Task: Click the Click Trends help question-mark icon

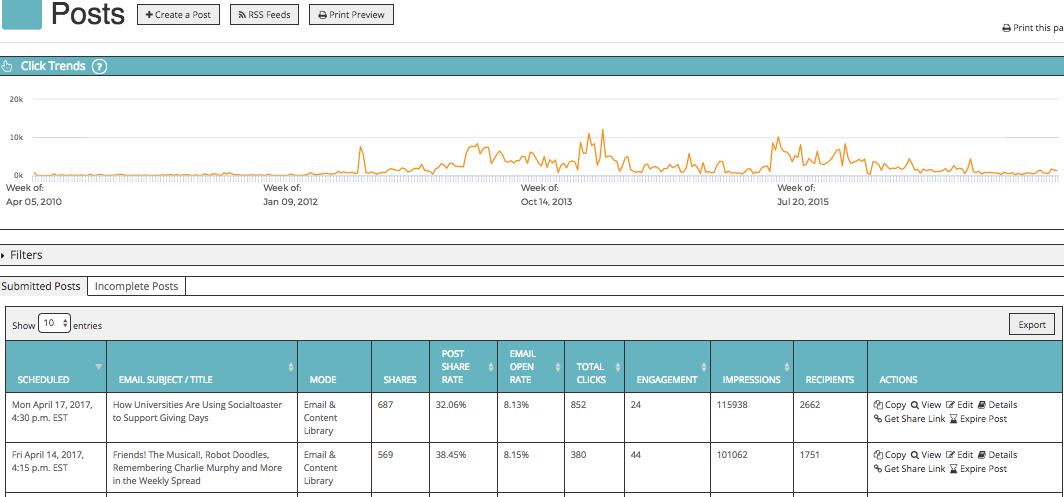Action: [99, 67]
